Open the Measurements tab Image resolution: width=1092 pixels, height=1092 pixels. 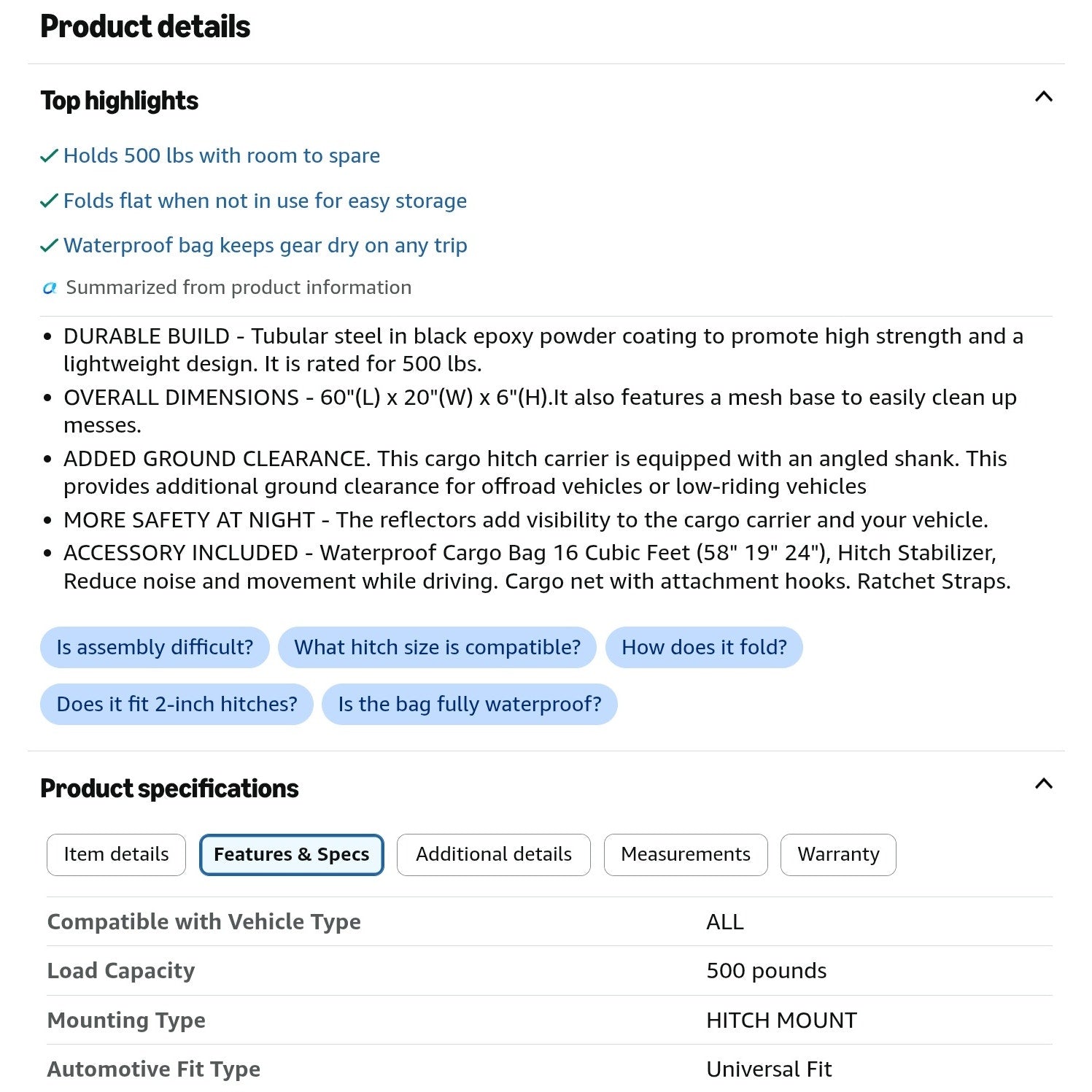point(686,854)
